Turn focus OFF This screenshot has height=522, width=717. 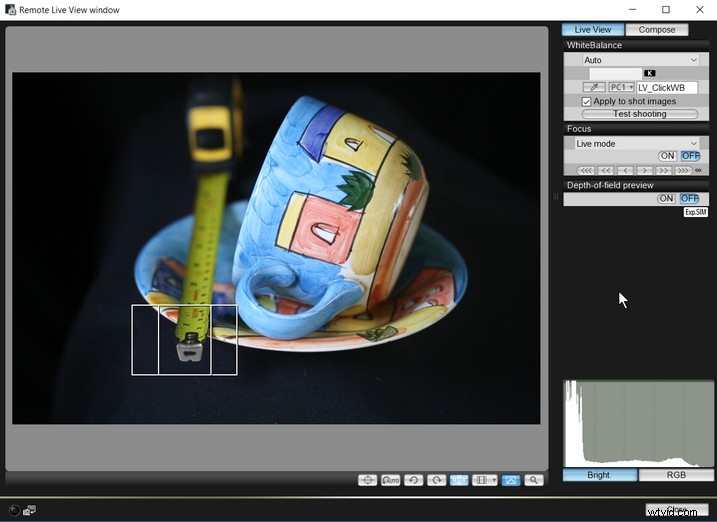(x=690, y=156)
